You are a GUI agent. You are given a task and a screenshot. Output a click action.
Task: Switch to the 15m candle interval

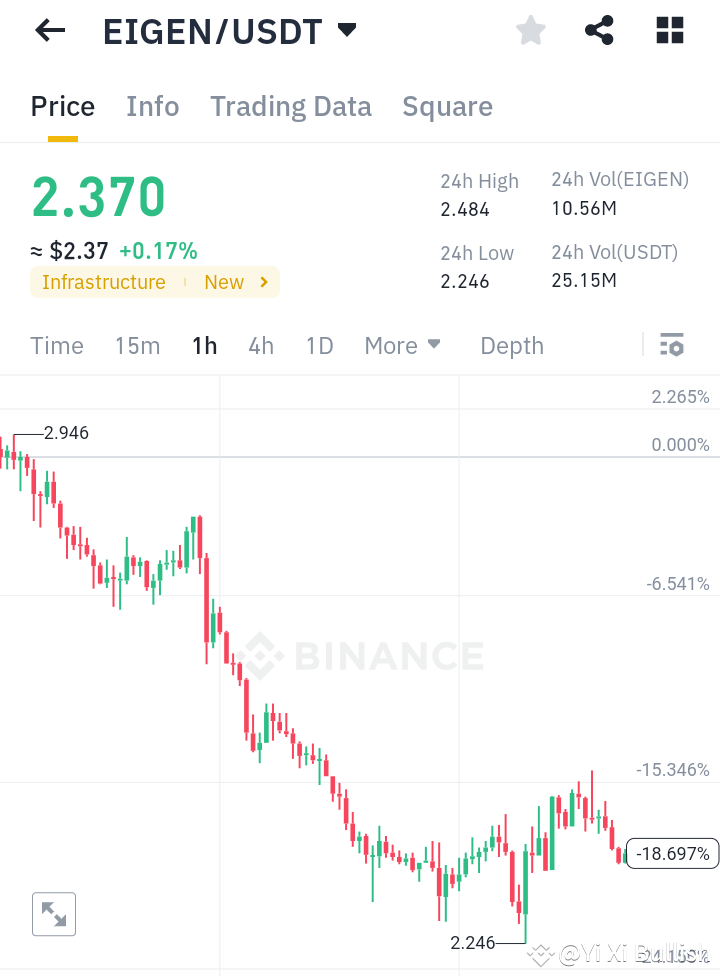pyautogui.click(x=137, y=345)
